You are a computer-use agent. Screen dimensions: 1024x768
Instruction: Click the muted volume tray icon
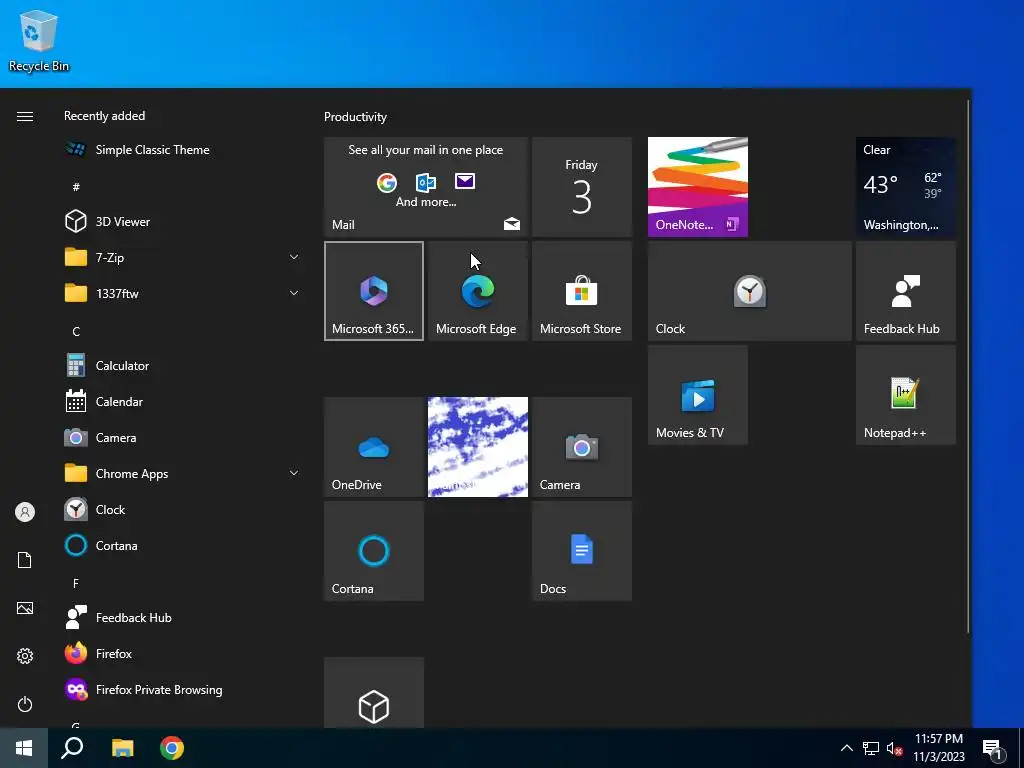[894, 748]
